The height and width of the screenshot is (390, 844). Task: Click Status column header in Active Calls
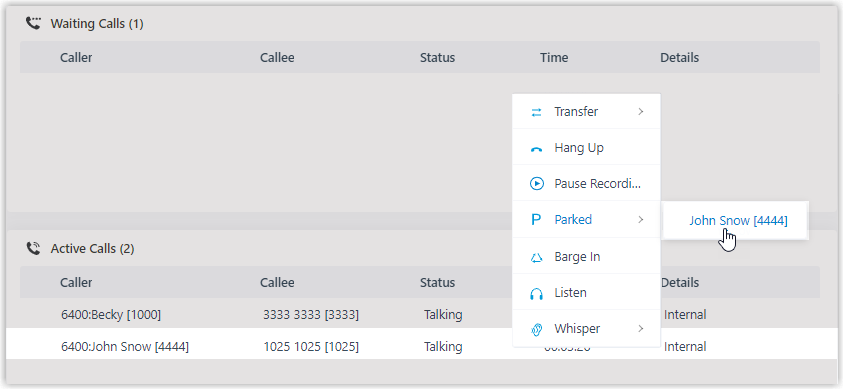click(x=438, y=282)
